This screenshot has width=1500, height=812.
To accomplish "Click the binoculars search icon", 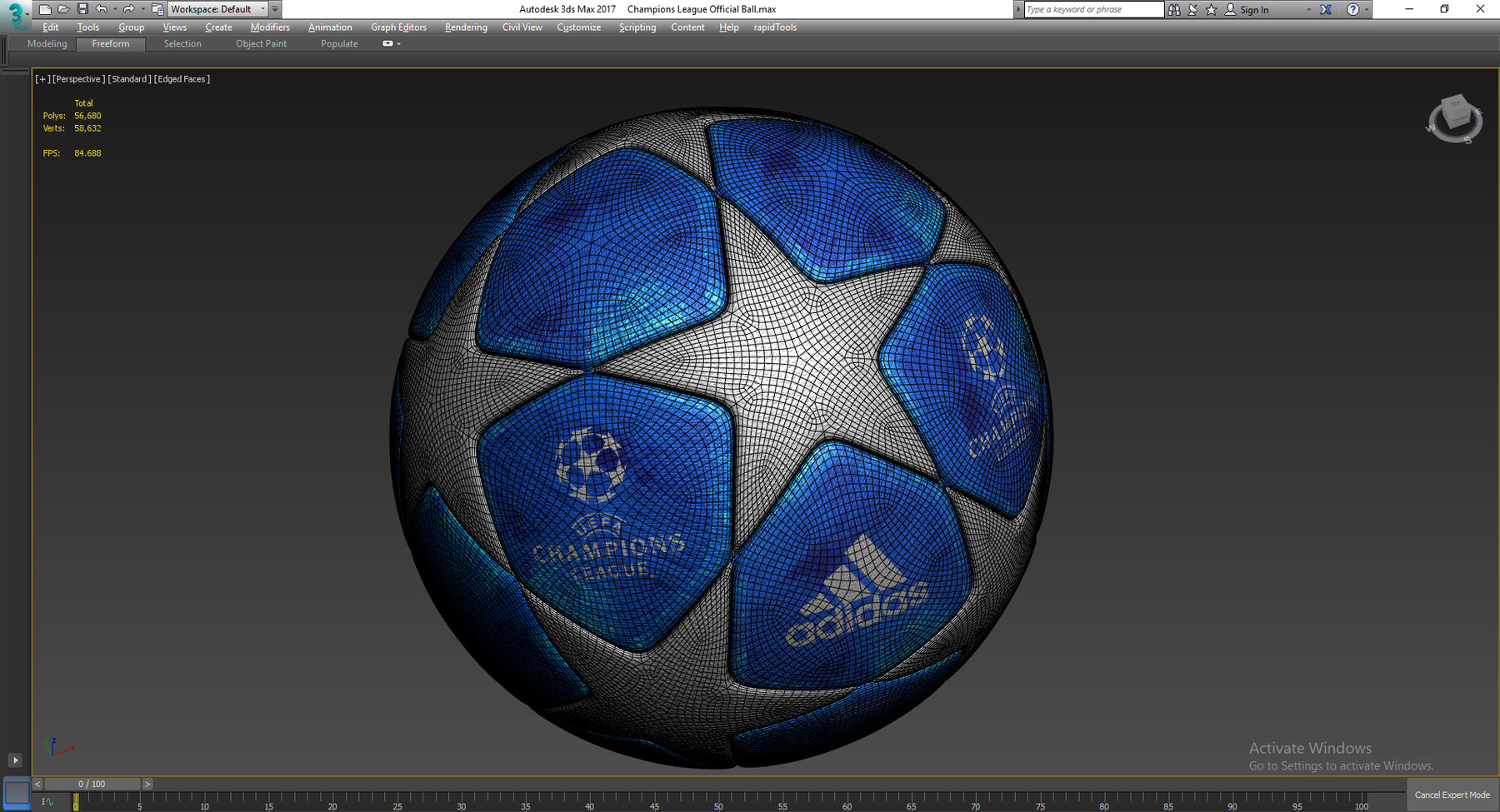I will pyautogui.click(x=1174, y=10).
